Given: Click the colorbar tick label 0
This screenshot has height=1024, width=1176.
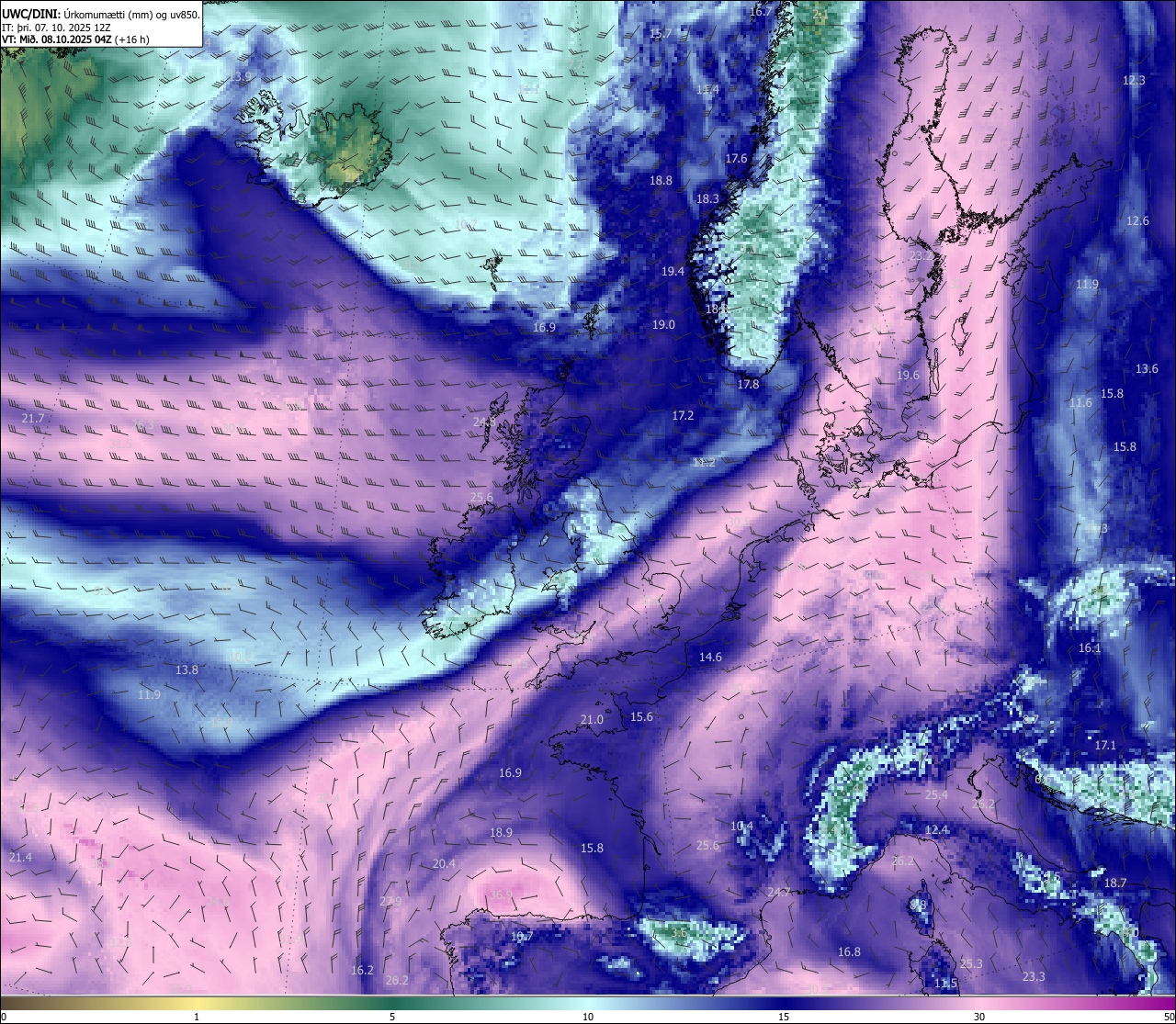Looking at the screenshot, I should (3, 1017).
